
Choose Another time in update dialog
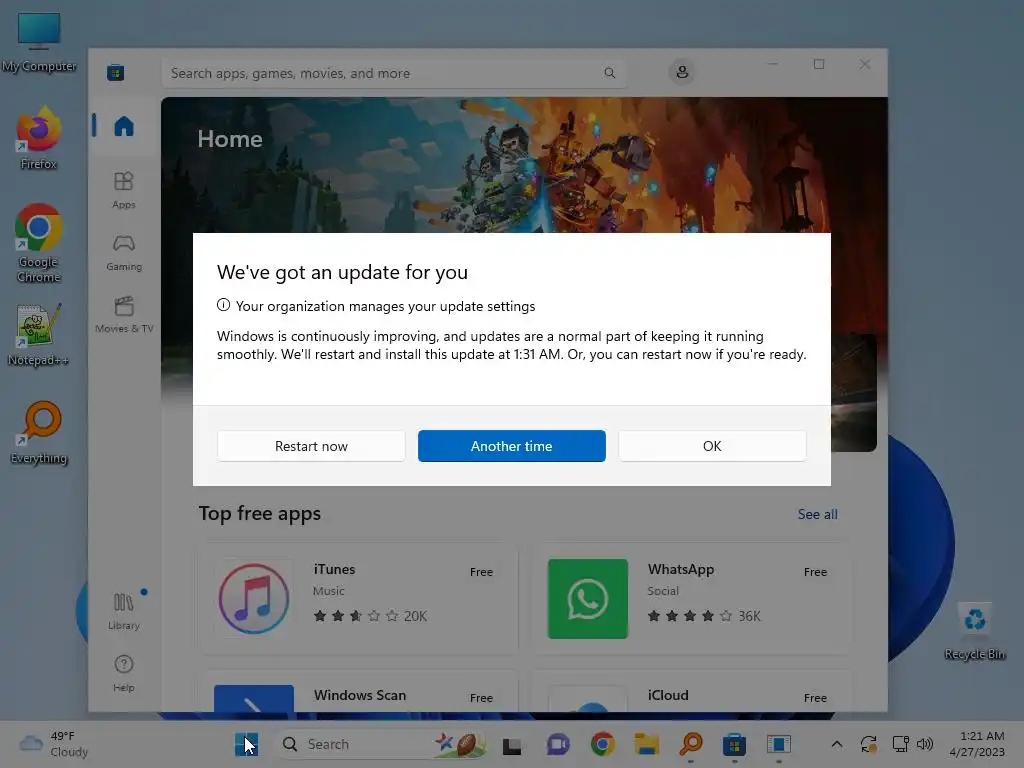tap(511, 446)
